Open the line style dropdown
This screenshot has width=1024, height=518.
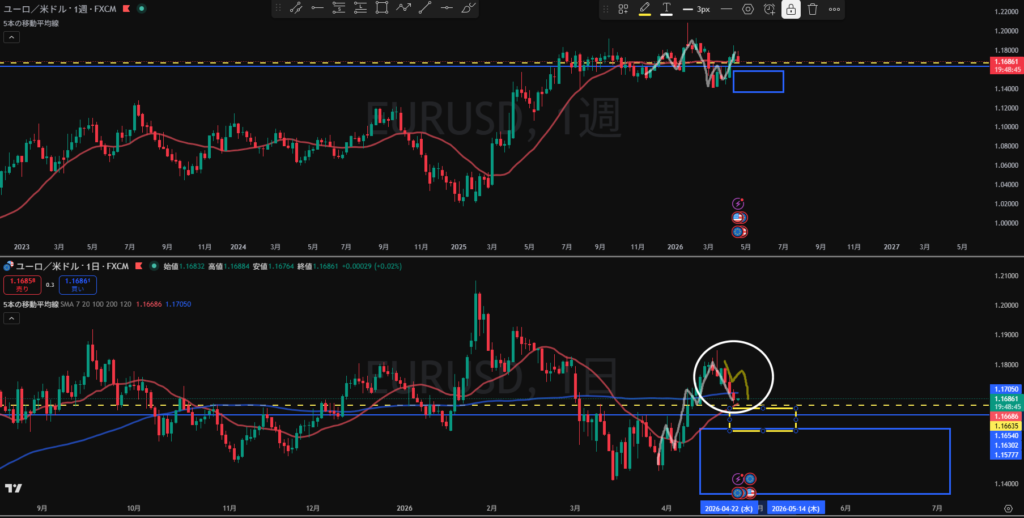coord(726,9)
